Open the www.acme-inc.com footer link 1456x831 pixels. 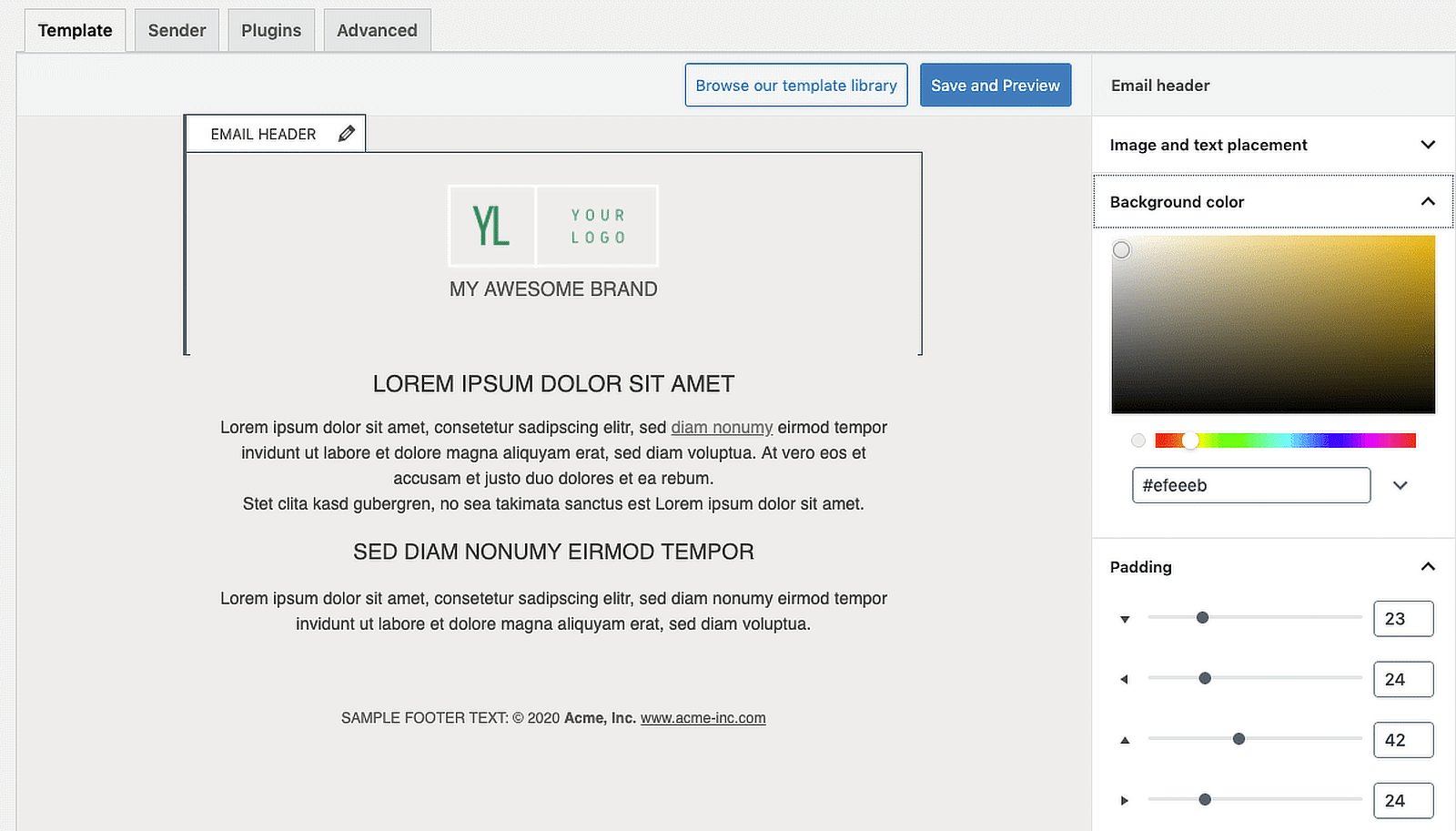point(703,717)
